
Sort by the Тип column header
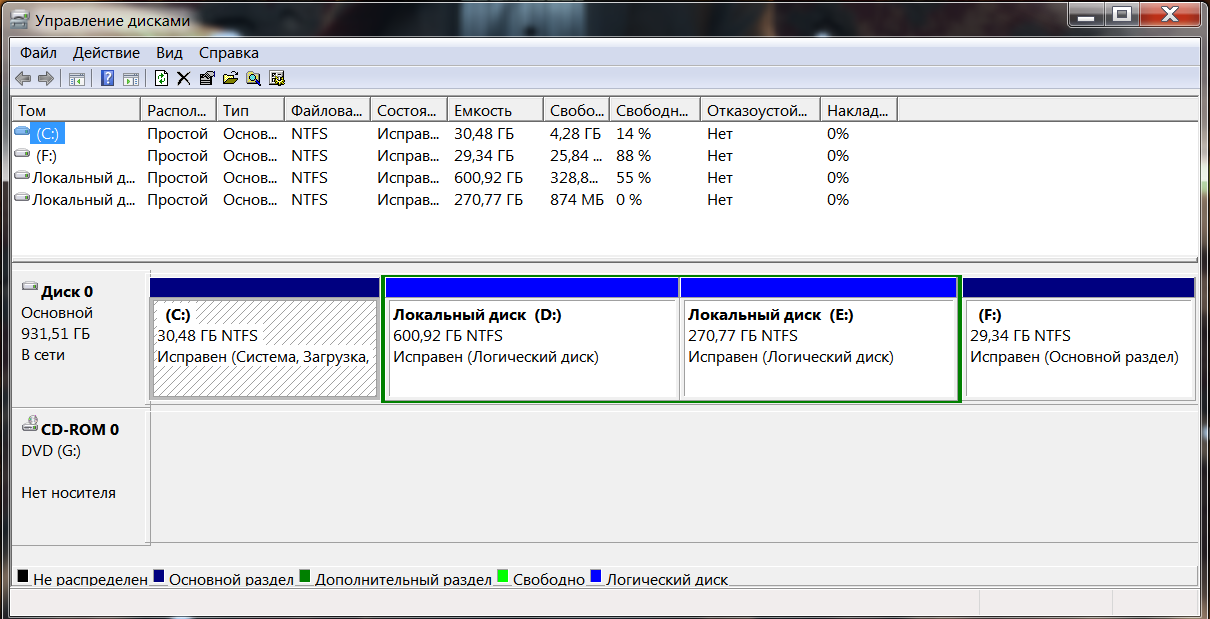(x=250, y=110)
